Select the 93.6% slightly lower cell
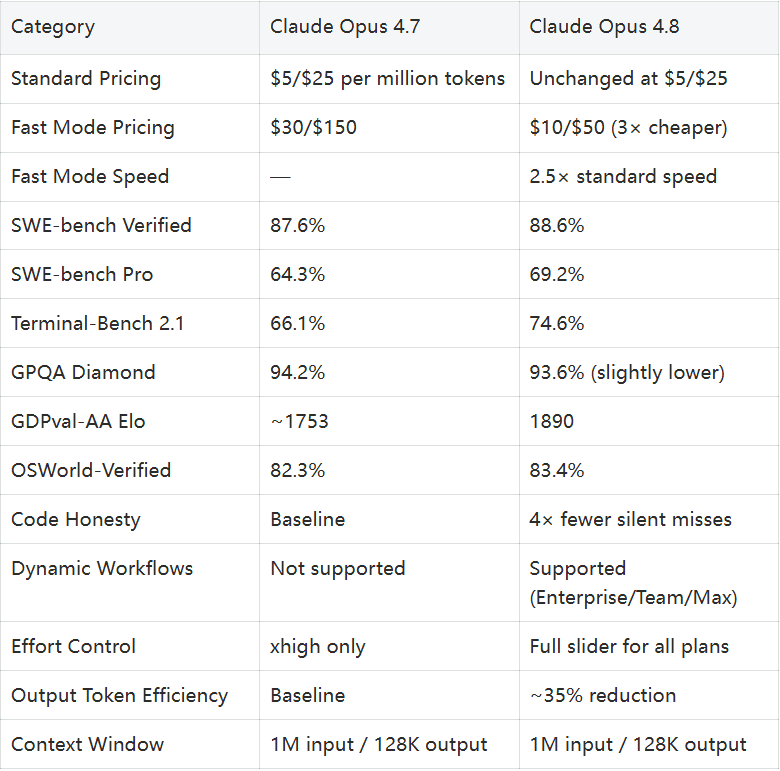Viewport: 780px width, 771px height. [x=627, y=373]
